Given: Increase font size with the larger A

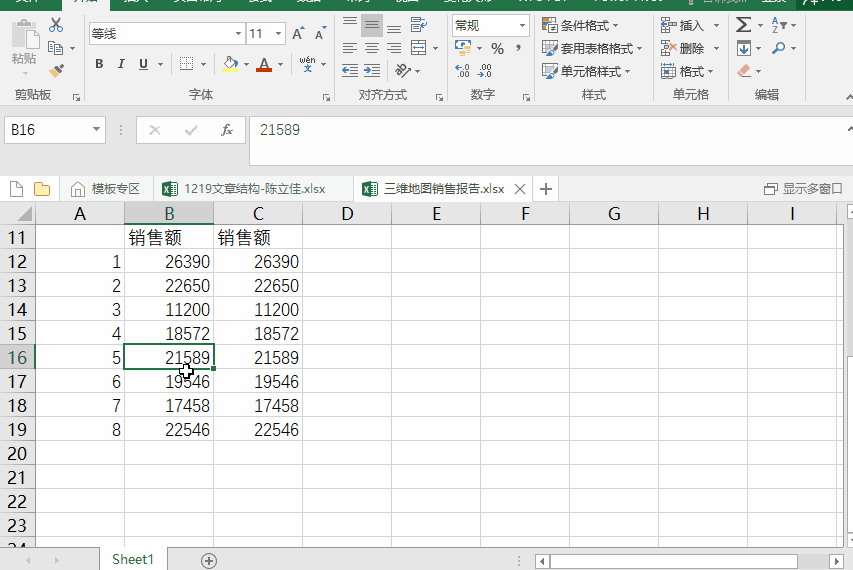Looking at the screenshot, I should pos(298,34).
